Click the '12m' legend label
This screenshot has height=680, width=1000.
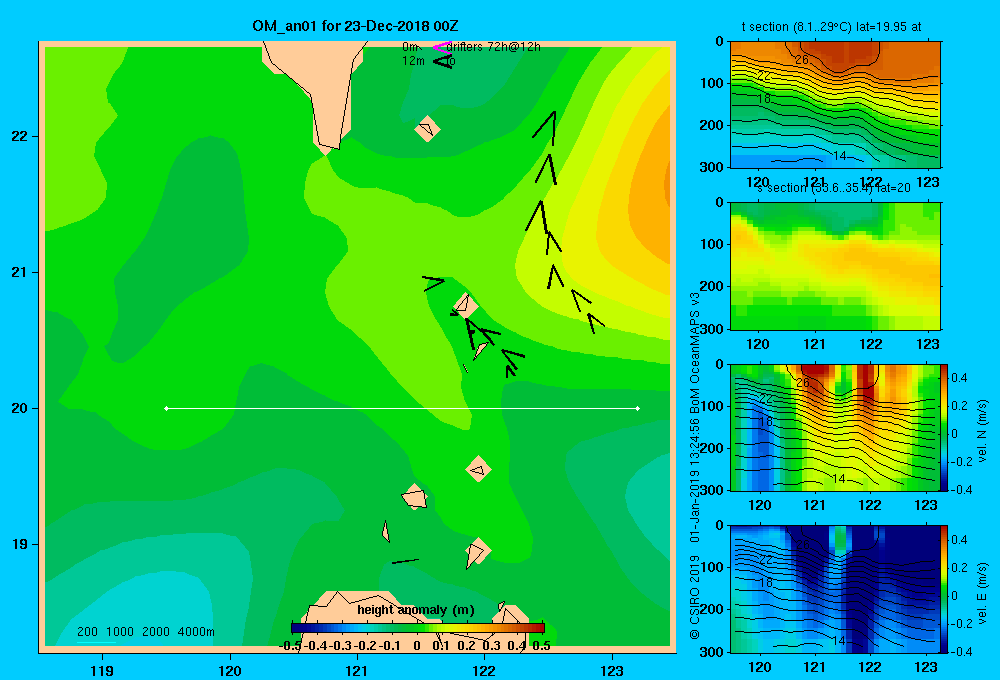point(413,61)
